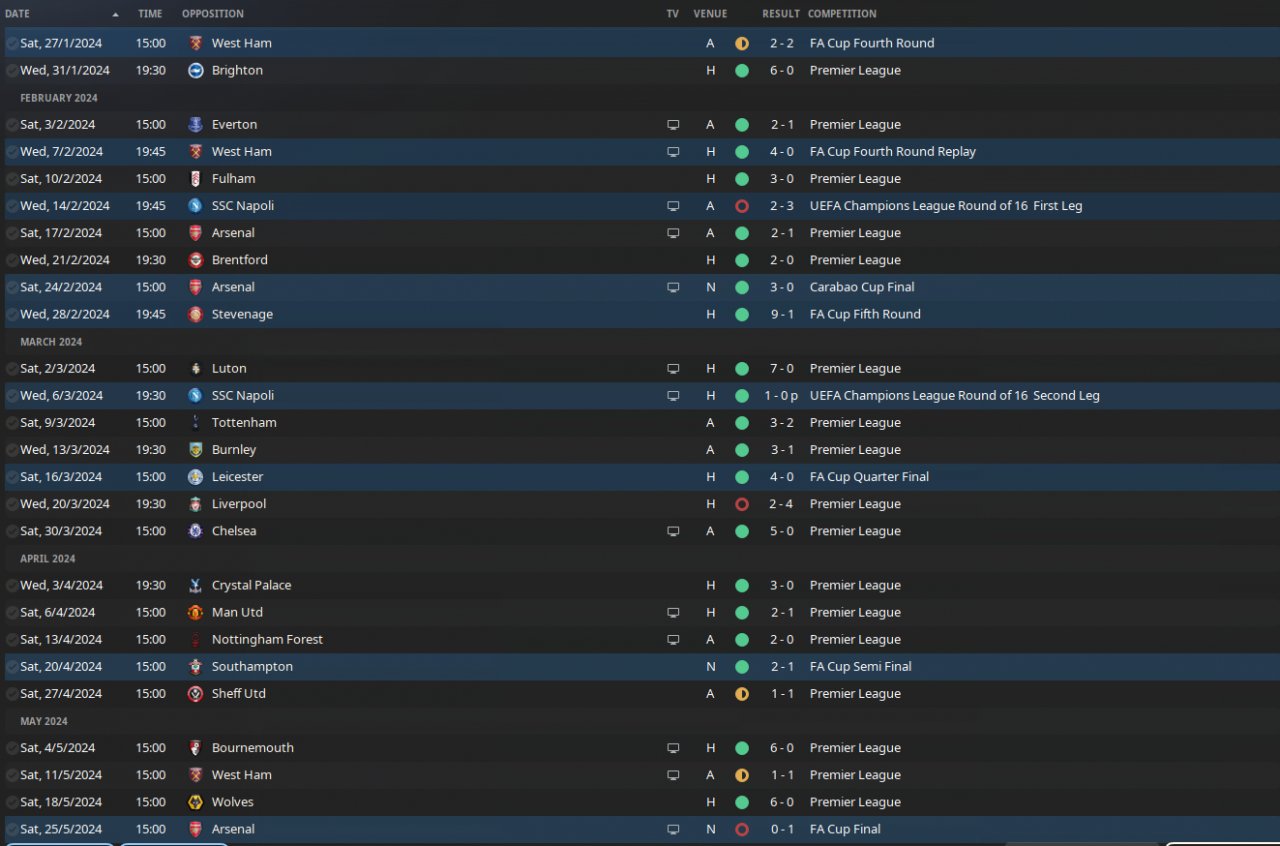Click the OPPOSITION column header
Viewport: 1280px width, 846px height.
point(212,14)
